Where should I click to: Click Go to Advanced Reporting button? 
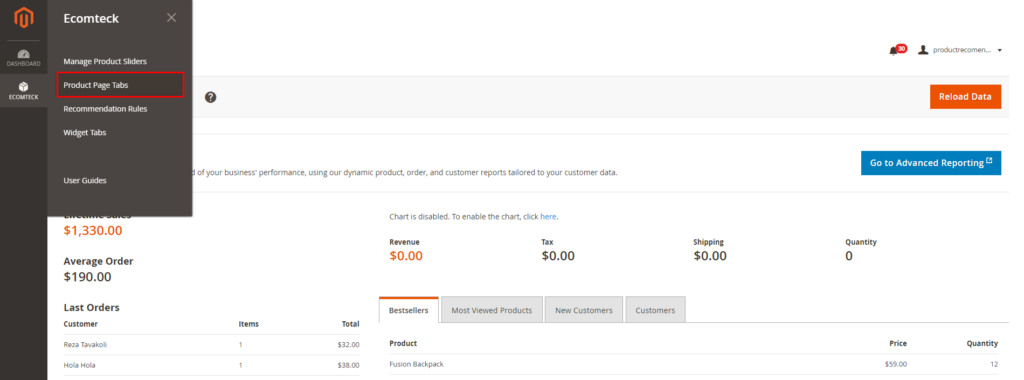pos(931,163)
